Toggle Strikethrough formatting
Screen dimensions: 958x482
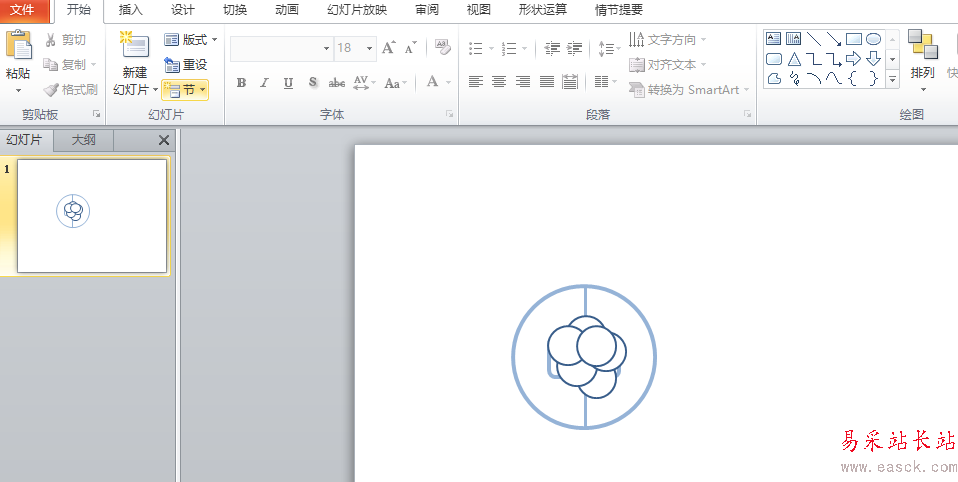[337, 82]
